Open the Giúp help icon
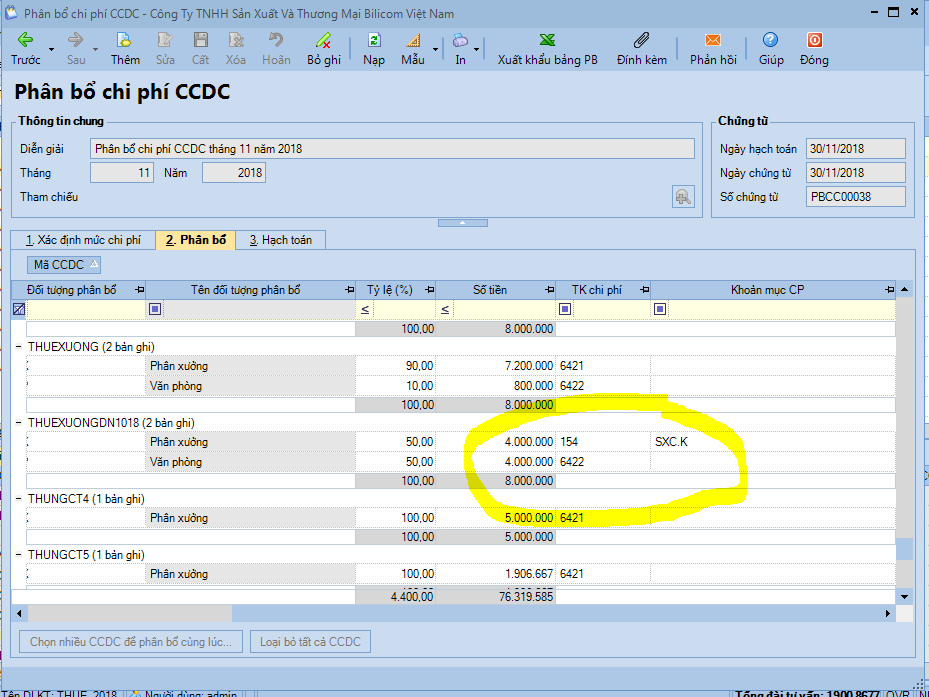 (x=770, y=41)
